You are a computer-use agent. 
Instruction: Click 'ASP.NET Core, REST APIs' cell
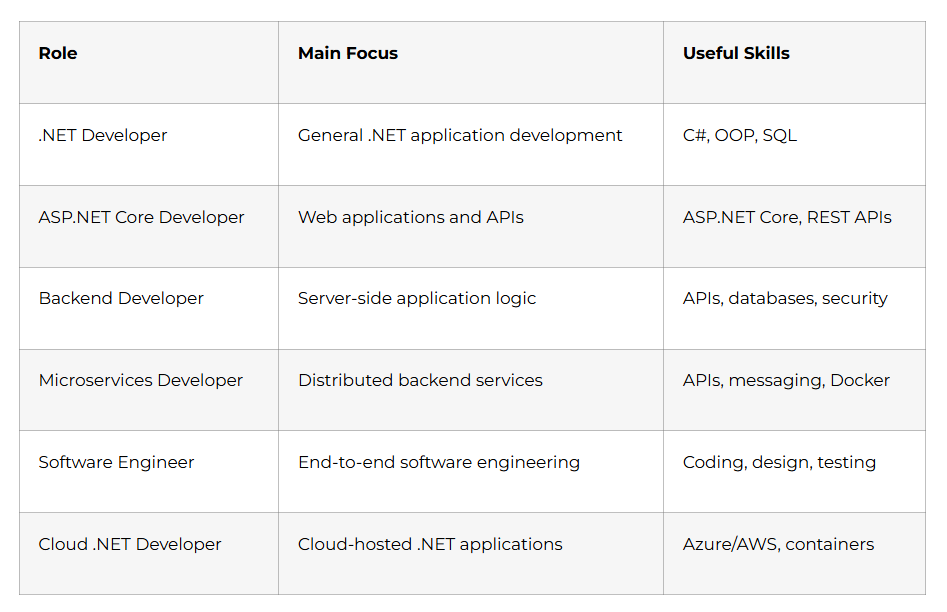(x=794, y=227)
